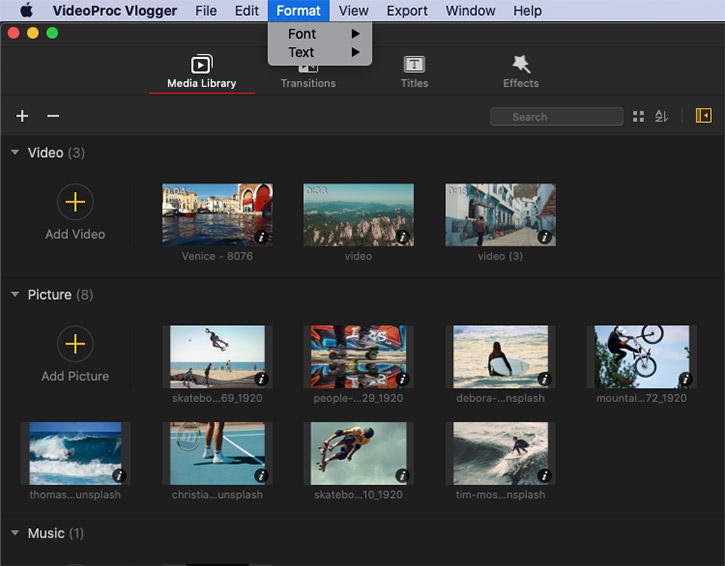Switch to grid view icon
725x566 pixels.
(639, 117)
